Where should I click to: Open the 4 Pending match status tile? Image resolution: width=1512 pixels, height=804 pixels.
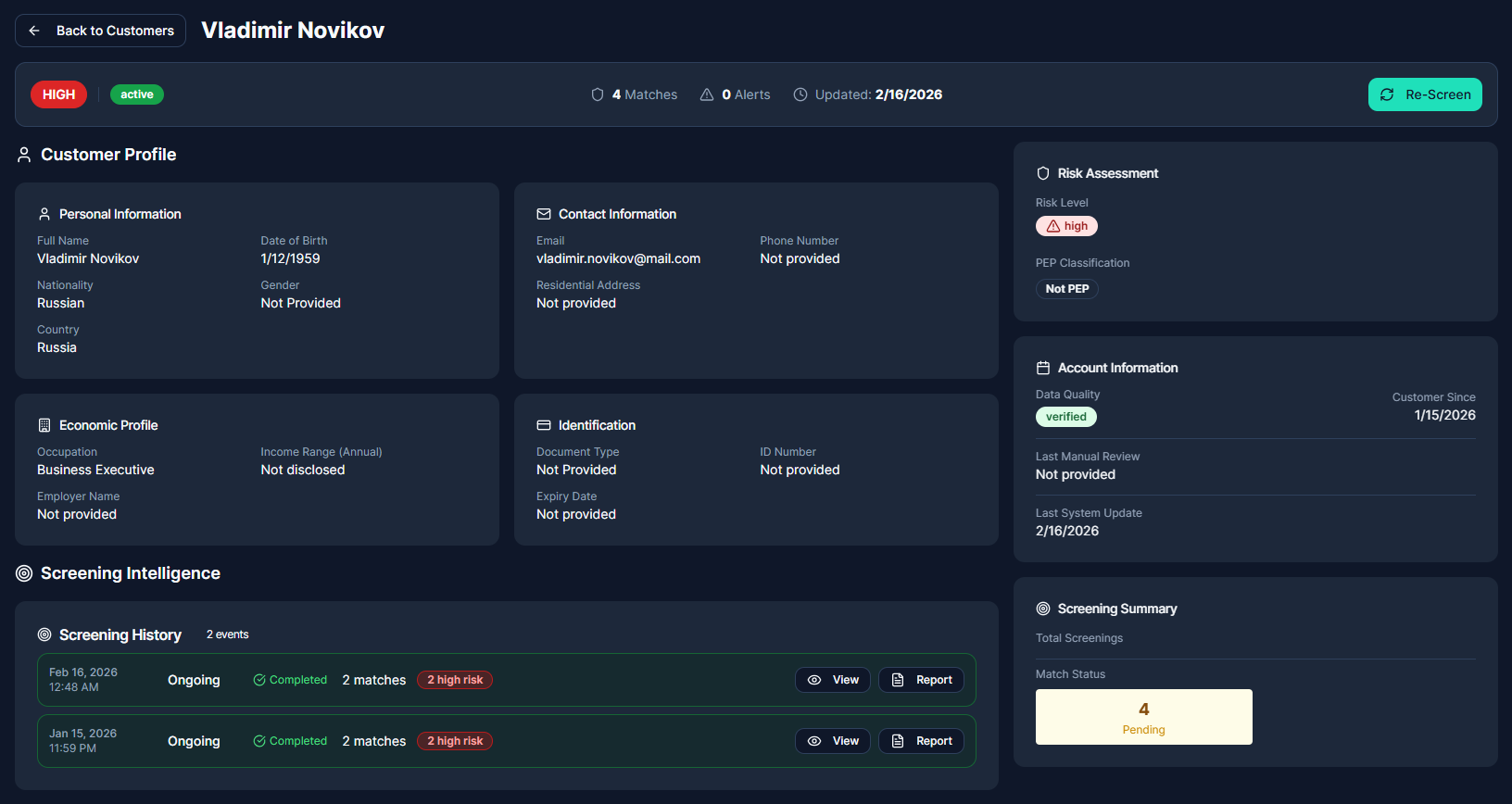[x=1144, y=717]
